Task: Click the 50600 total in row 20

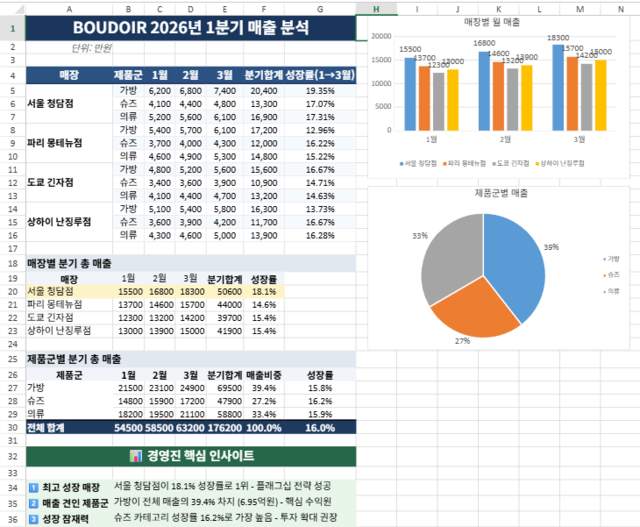Action: click(x=225, y=291)
